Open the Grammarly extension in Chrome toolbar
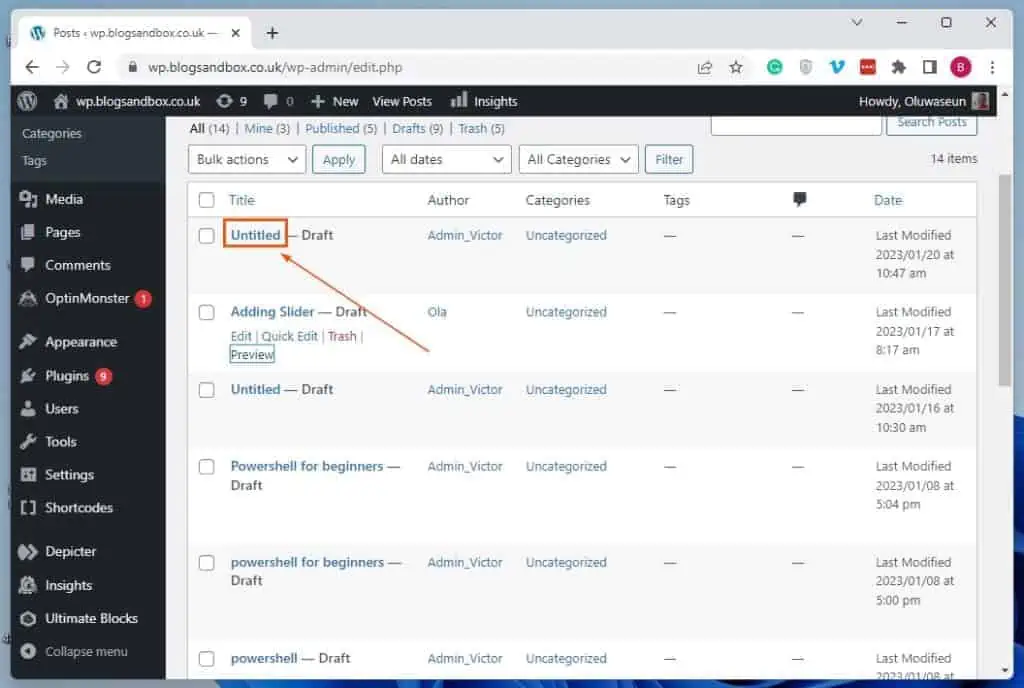Image resolution: width=1024 pixels, height=688 pixels. click(773, 67)
